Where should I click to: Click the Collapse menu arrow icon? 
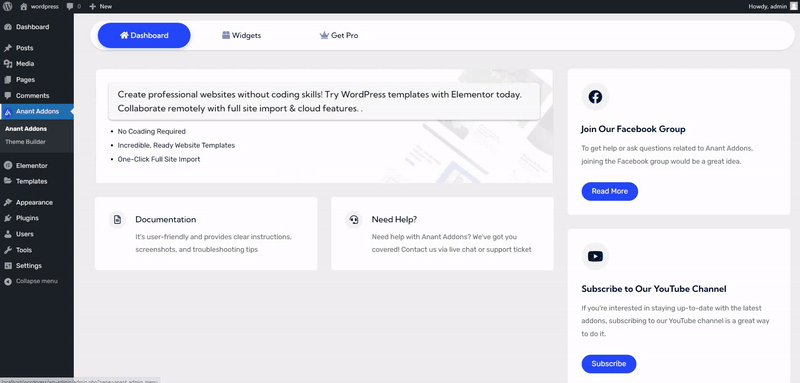8,282
